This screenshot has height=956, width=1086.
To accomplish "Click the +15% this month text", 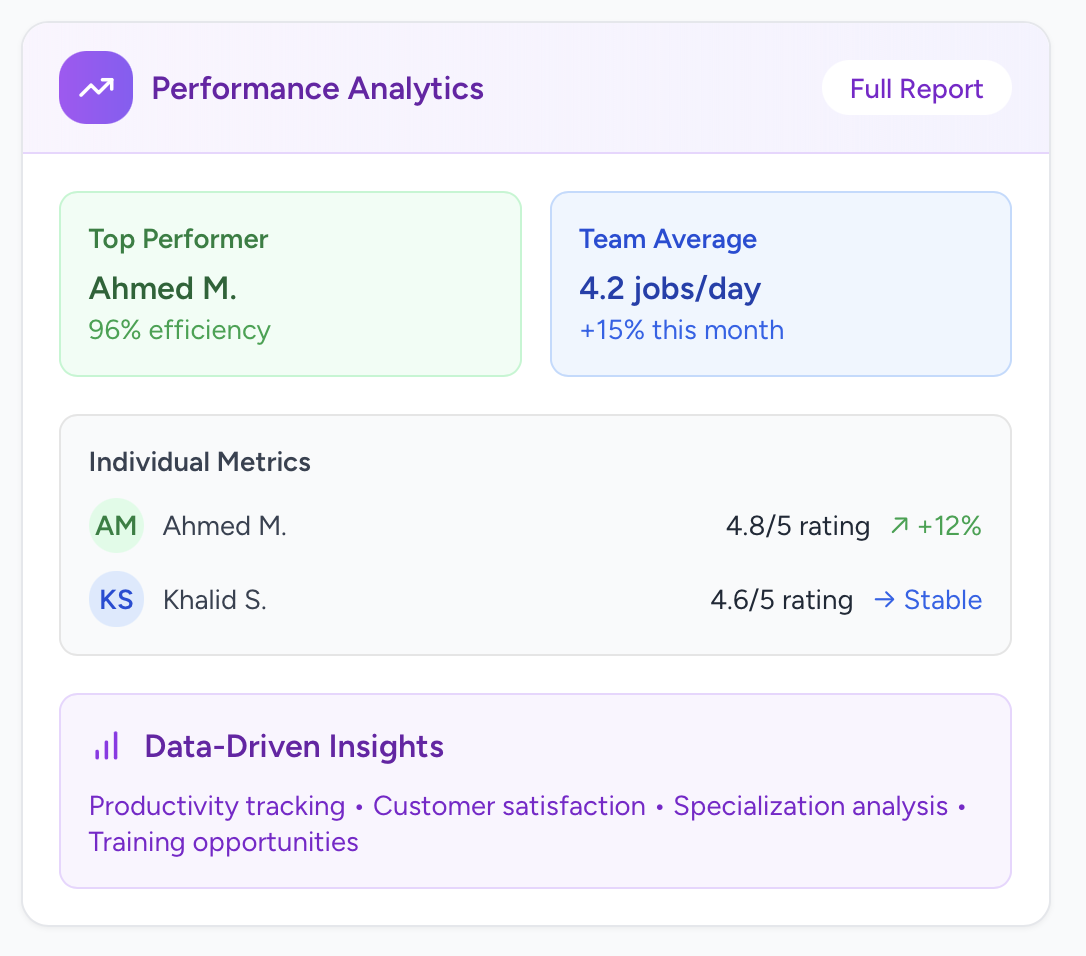I will pyautogui.click(x=682, y=330).
